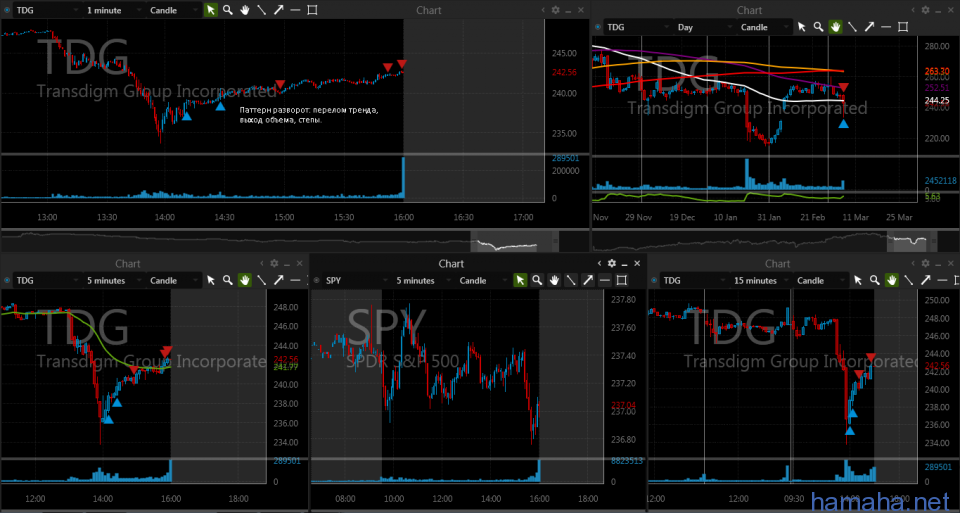Activate zoom magnifier in the 15 minutes chart
Viewport: 960px width, 513px height.
[875, 280]
